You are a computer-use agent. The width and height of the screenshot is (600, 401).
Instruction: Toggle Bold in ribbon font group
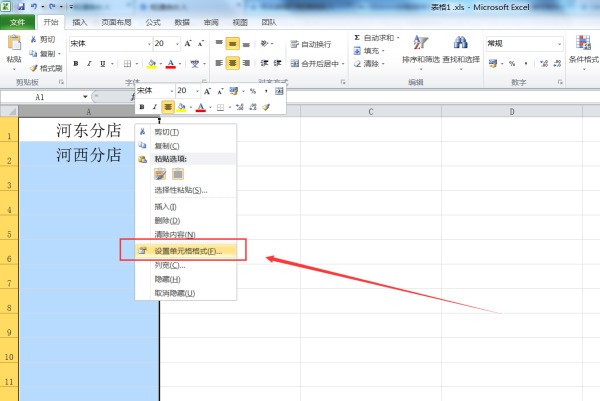(x=76, y=64)
